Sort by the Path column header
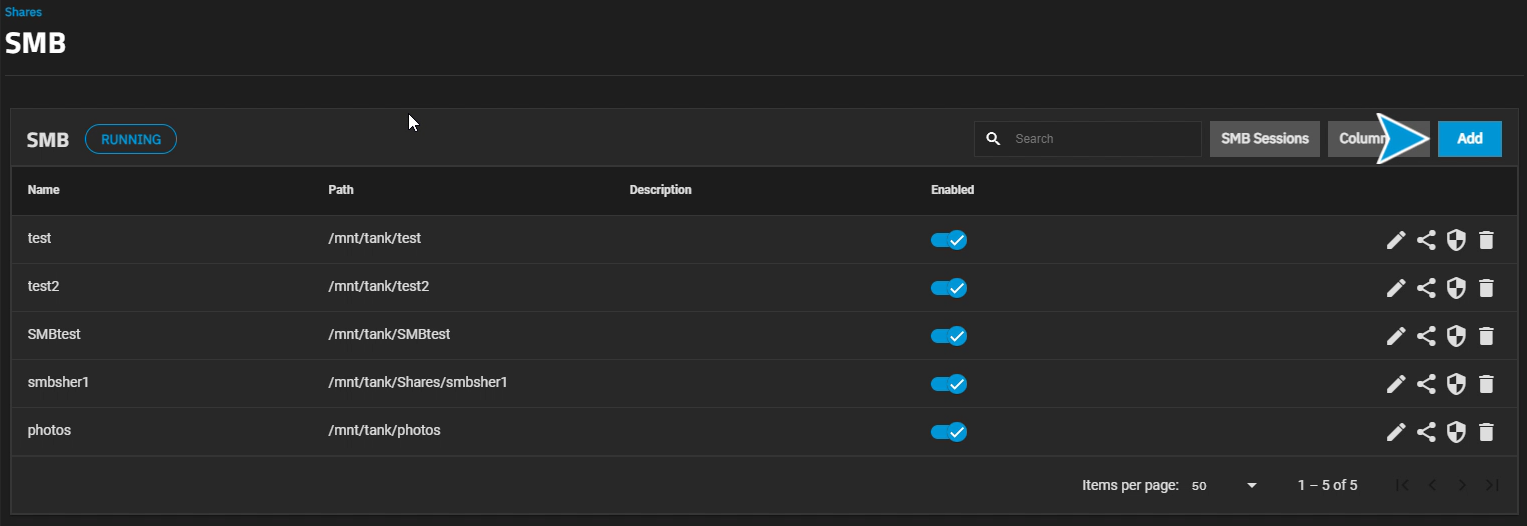 [x=341, y=190]
